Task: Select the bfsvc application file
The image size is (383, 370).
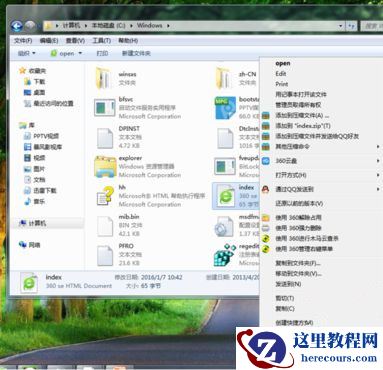Action: [138, 108]
